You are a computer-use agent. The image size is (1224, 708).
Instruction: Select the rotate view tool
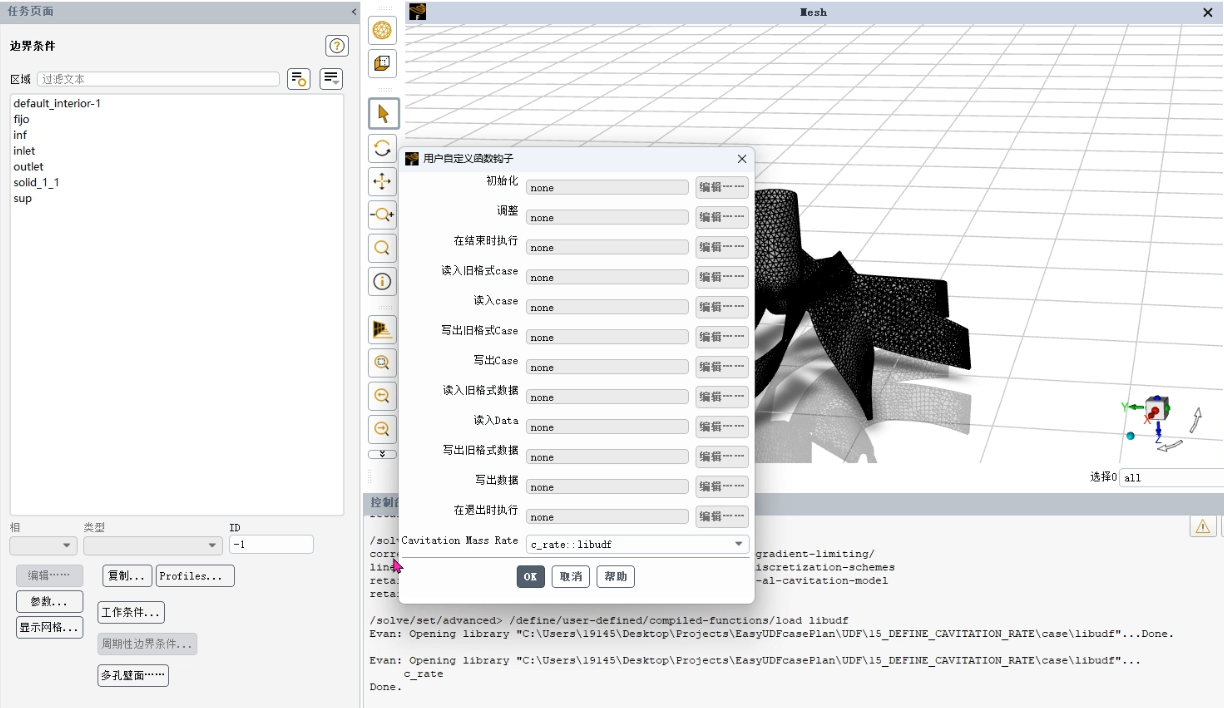coord(382,148)
